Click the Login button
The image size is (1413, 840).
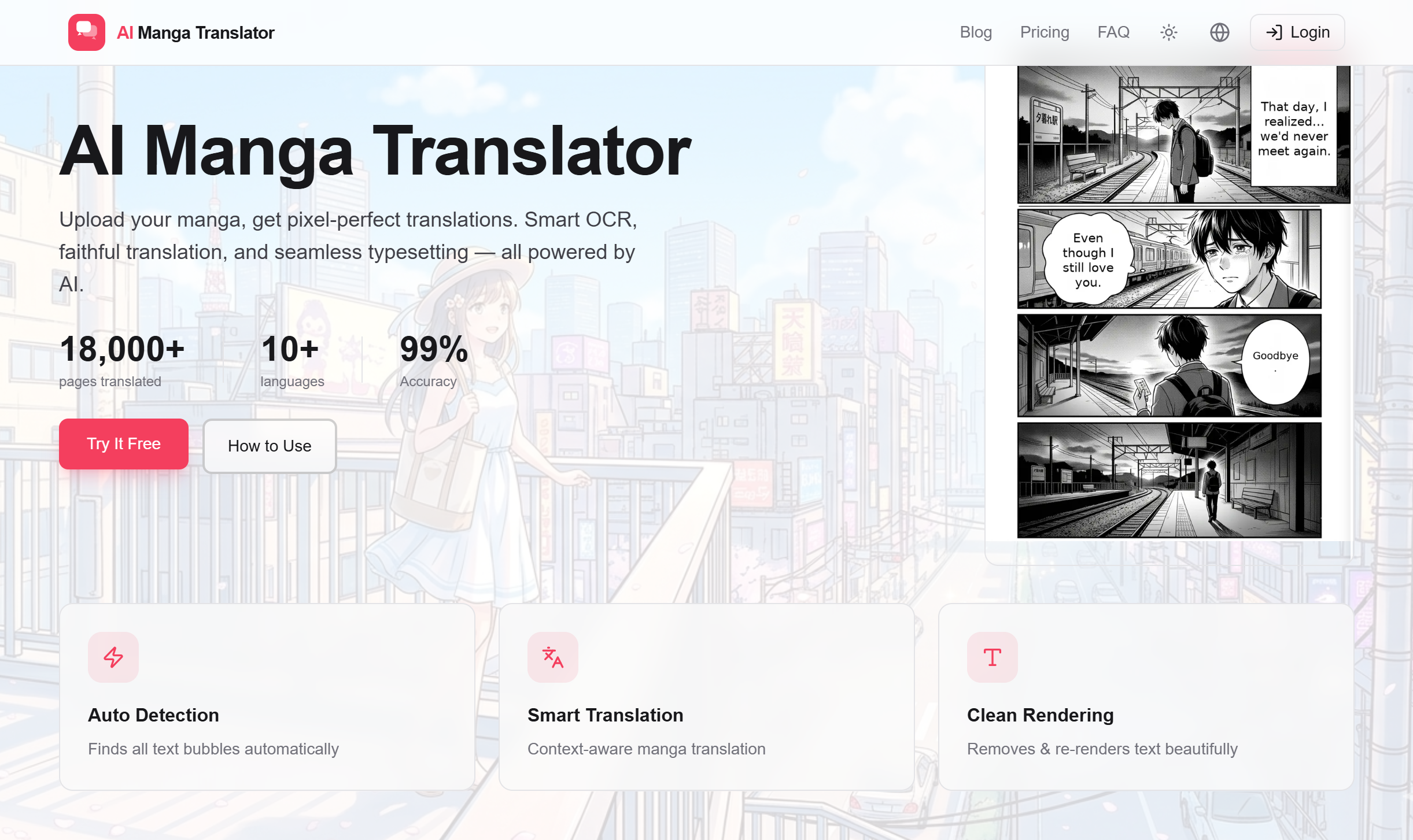coord(1297,32)
